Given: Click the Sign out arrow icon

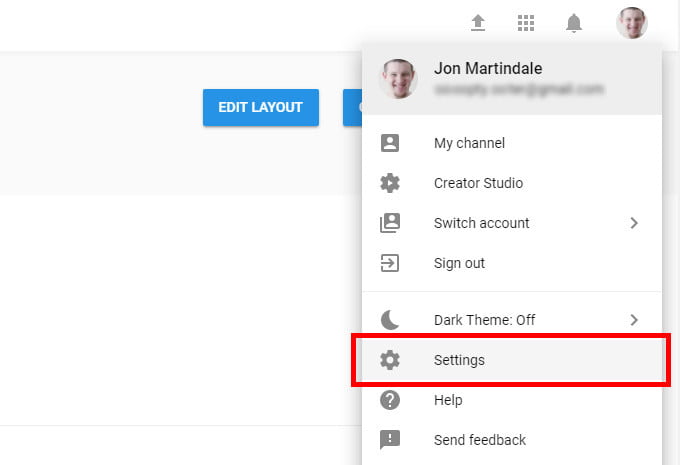Looking at the screenshot, I should pos(389,263).
